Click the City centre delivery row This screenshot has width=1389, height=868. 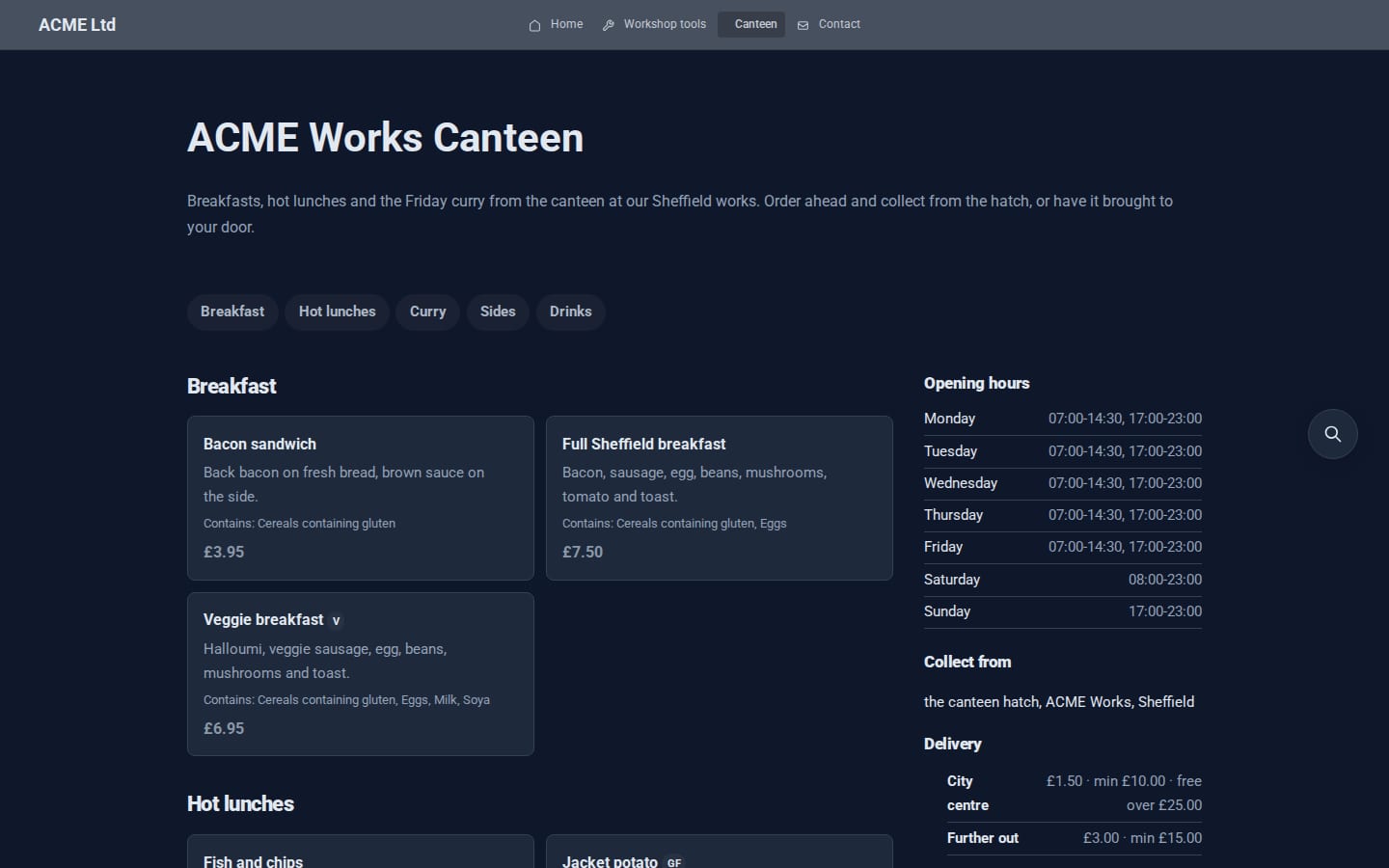tap(1075, 793)
